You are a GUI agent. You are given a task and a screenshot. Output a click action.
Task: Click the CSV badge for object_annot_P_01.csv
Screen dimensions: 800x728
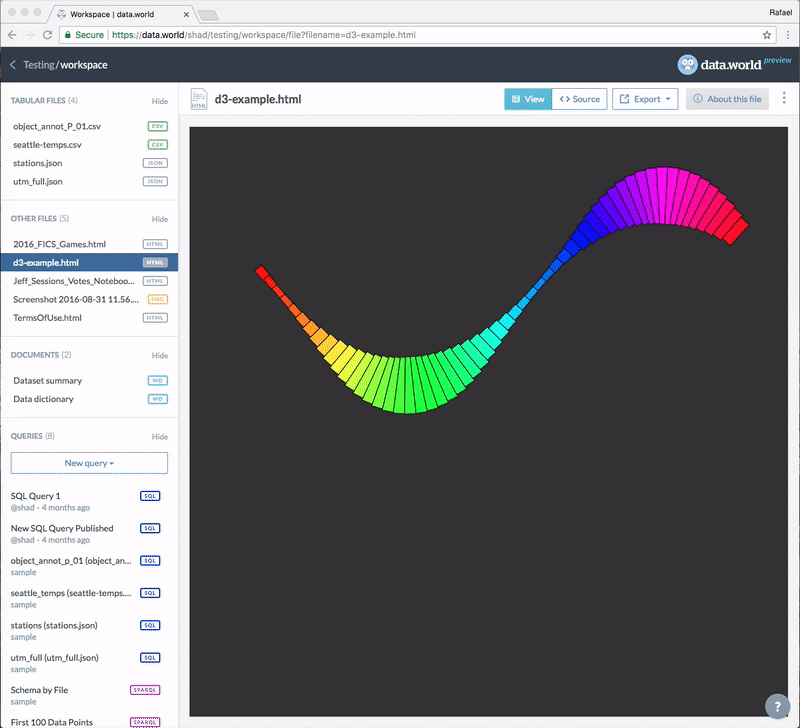click(158, 127)
